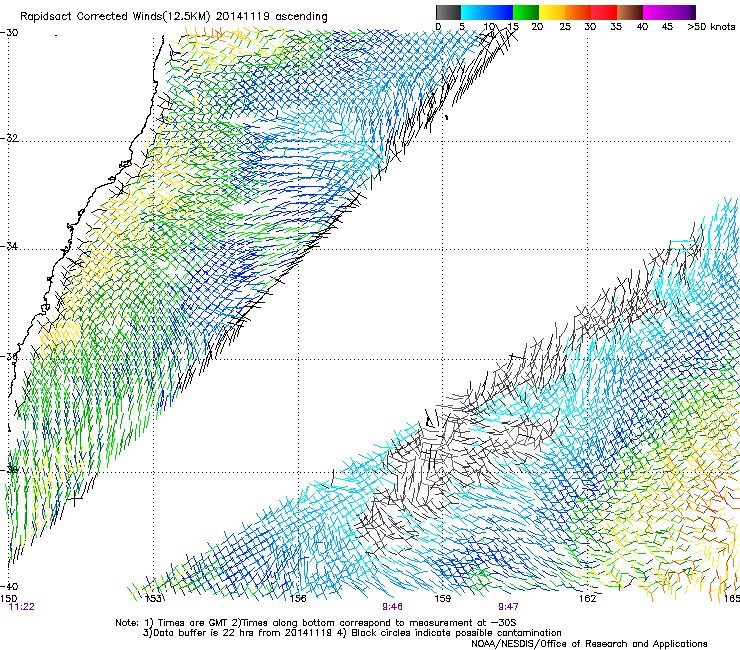Click the 'Rapidscat Corrected Winds(12.5KM)' title
This screenshot has height=650, width=740.
[115, 17]
